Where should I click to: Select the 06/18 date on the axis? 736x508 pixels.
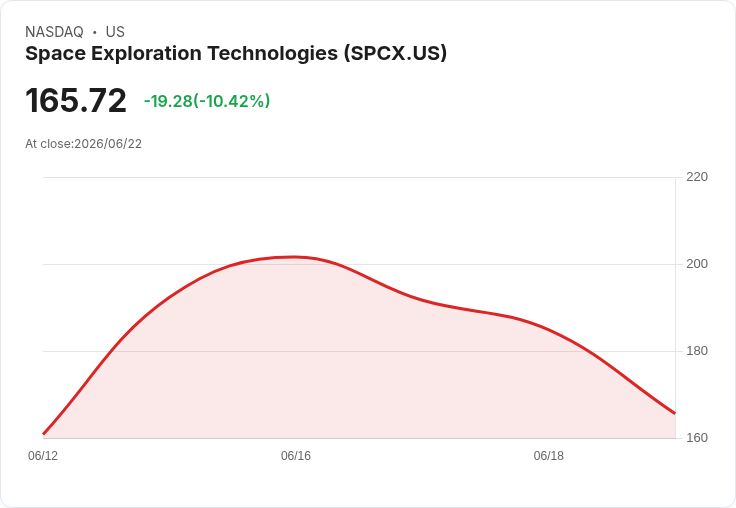(x=548, y=456)
